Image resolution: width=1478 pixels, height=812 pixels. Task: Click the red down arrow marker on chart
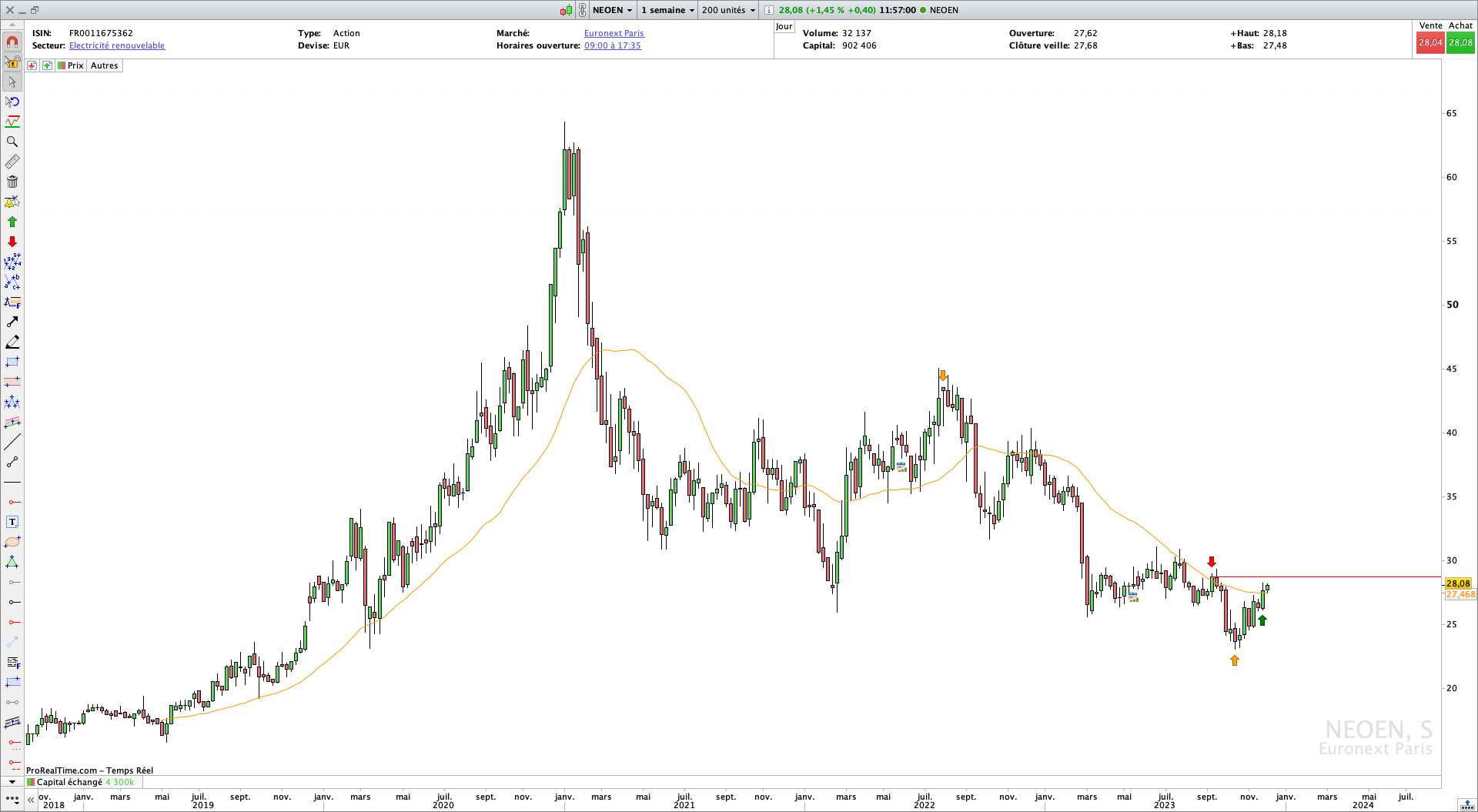pos(1212,562)
